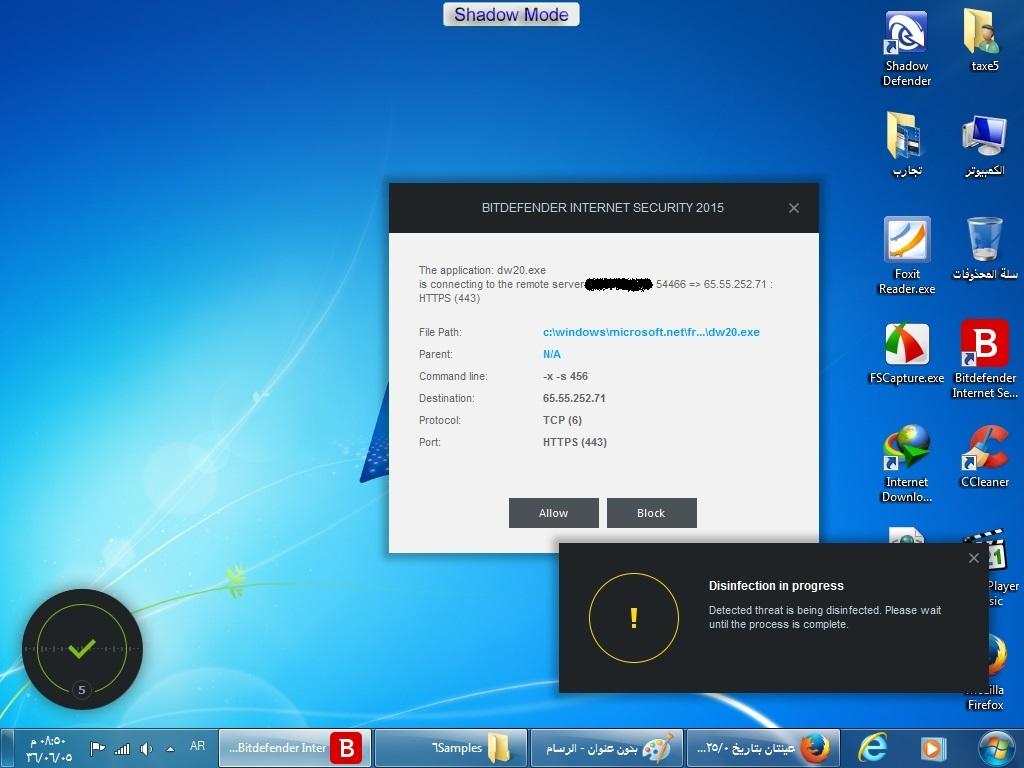Open the الكمبيوتر (Computer) desktop icon
1024x768 pixels.
click(x=984, y=144)
